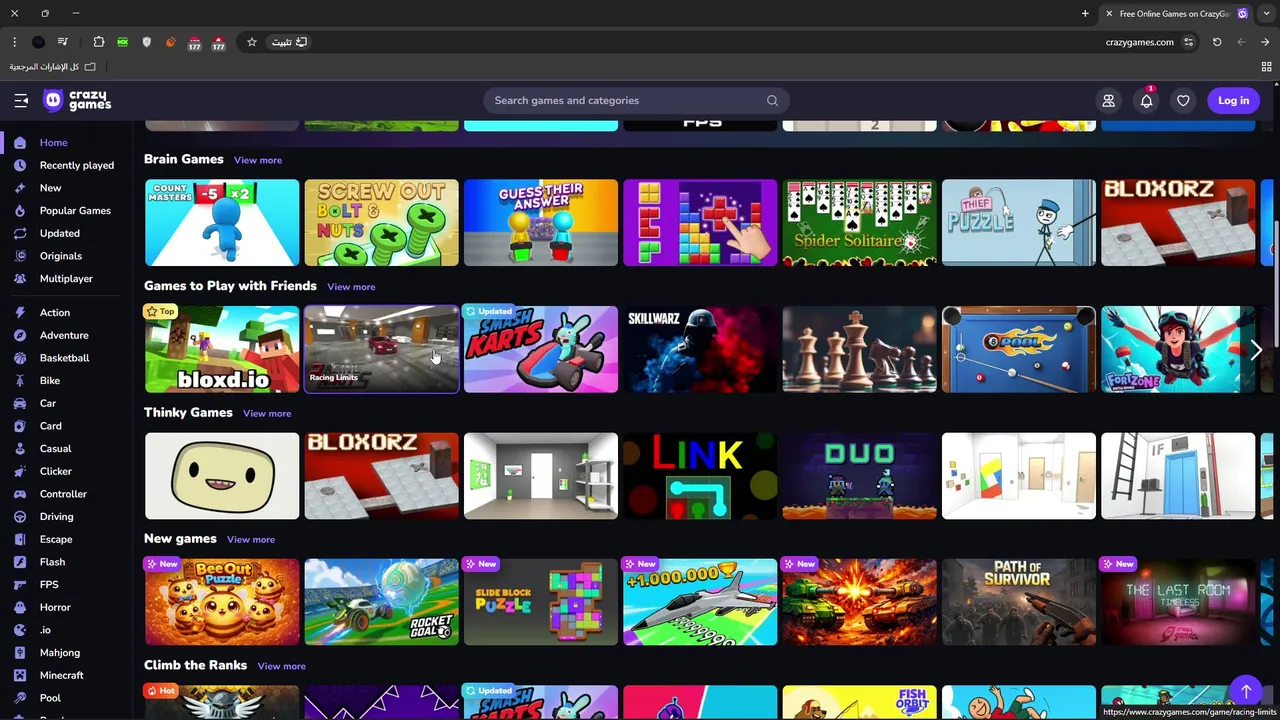Open the Thief Puzzle thumbnail

(x=1019, y=223)
